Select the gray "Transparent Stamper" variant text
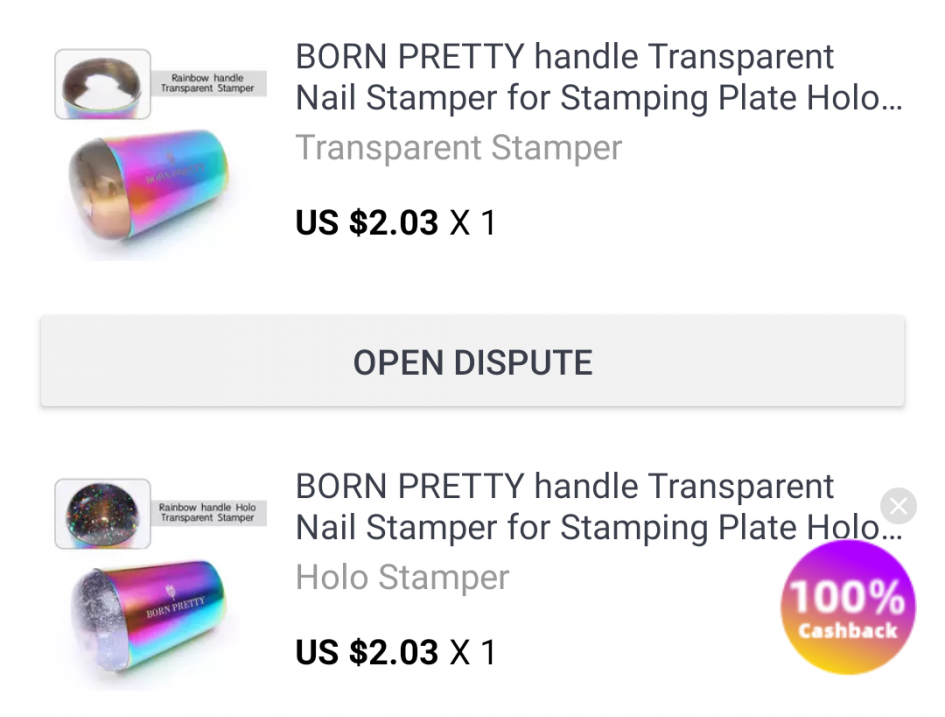This screenshot has width=945, height=717. coord(459,148)
